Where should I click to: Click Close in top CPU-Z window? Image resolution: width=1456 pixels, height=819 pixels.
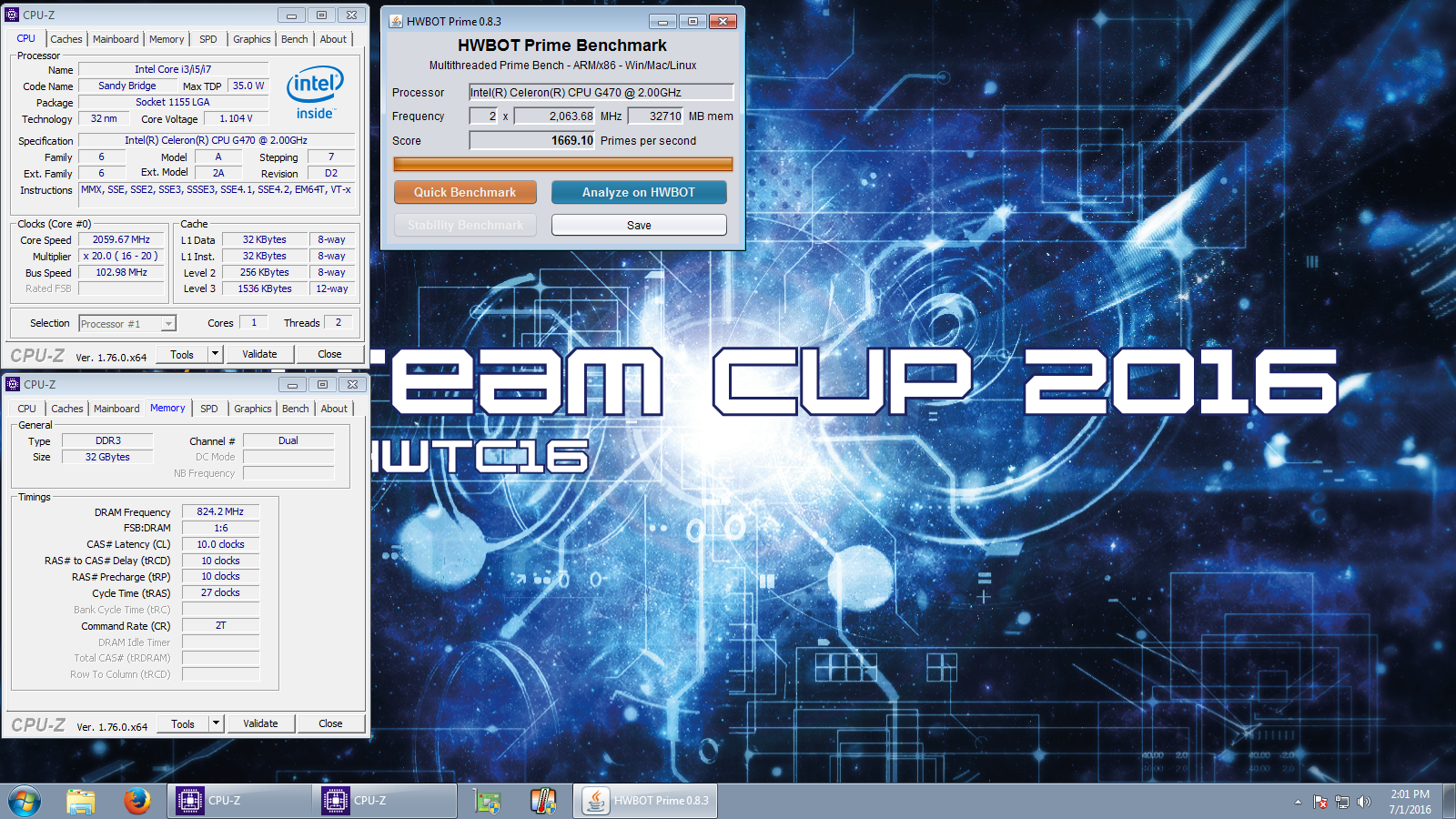tap(329, 354)
